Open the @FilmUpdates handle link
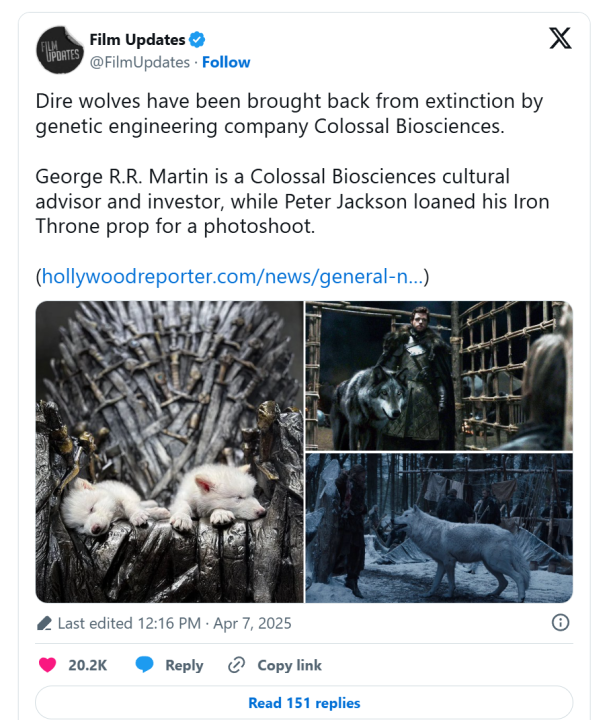 click(140, 62)
